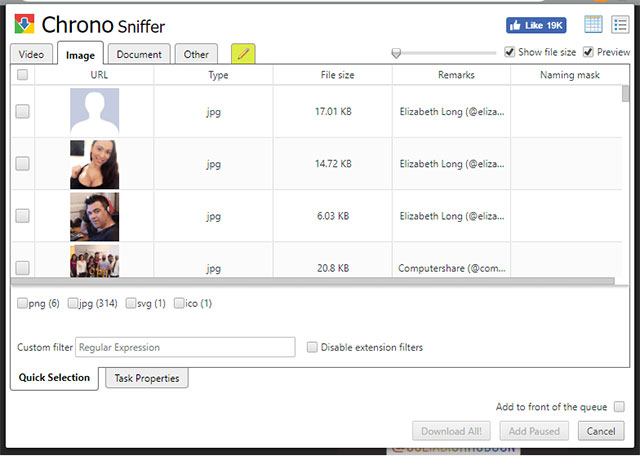
Task: Adjust the preview size slider handle
Action: pos(396,53)
